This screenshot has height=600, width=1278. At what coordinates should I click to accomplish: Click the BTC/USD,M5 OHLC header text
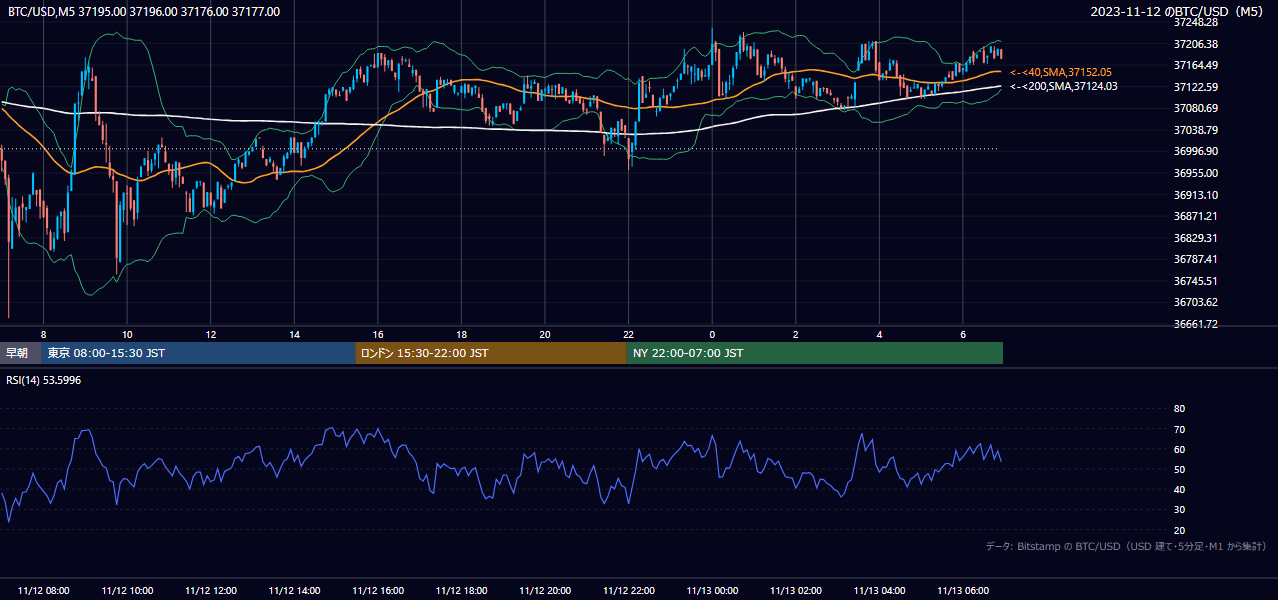144,11
